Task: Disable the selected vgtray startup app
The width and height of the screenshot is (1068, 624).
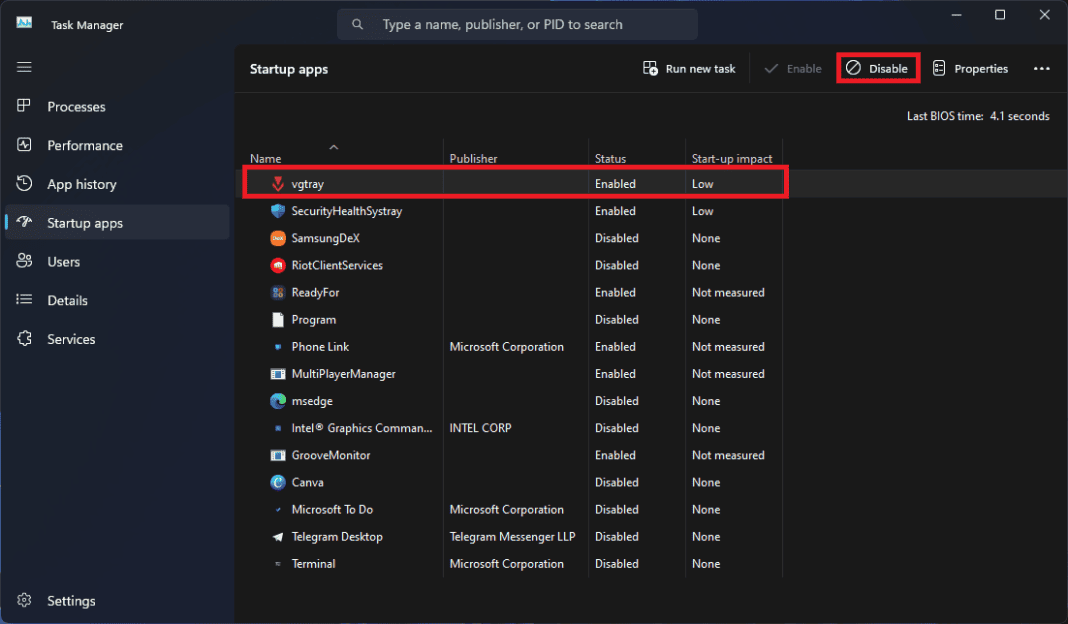Action: tap(877, 68)
